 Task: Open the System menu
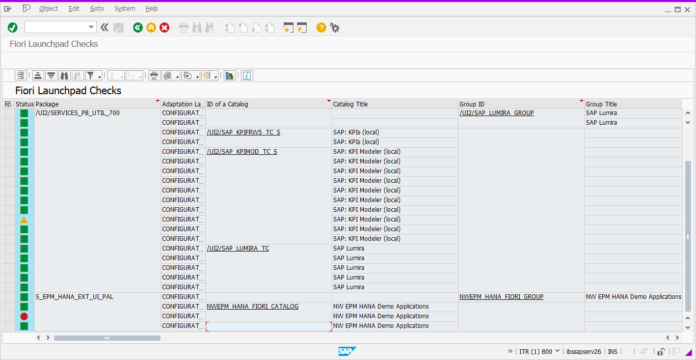(x=125, y=8)
